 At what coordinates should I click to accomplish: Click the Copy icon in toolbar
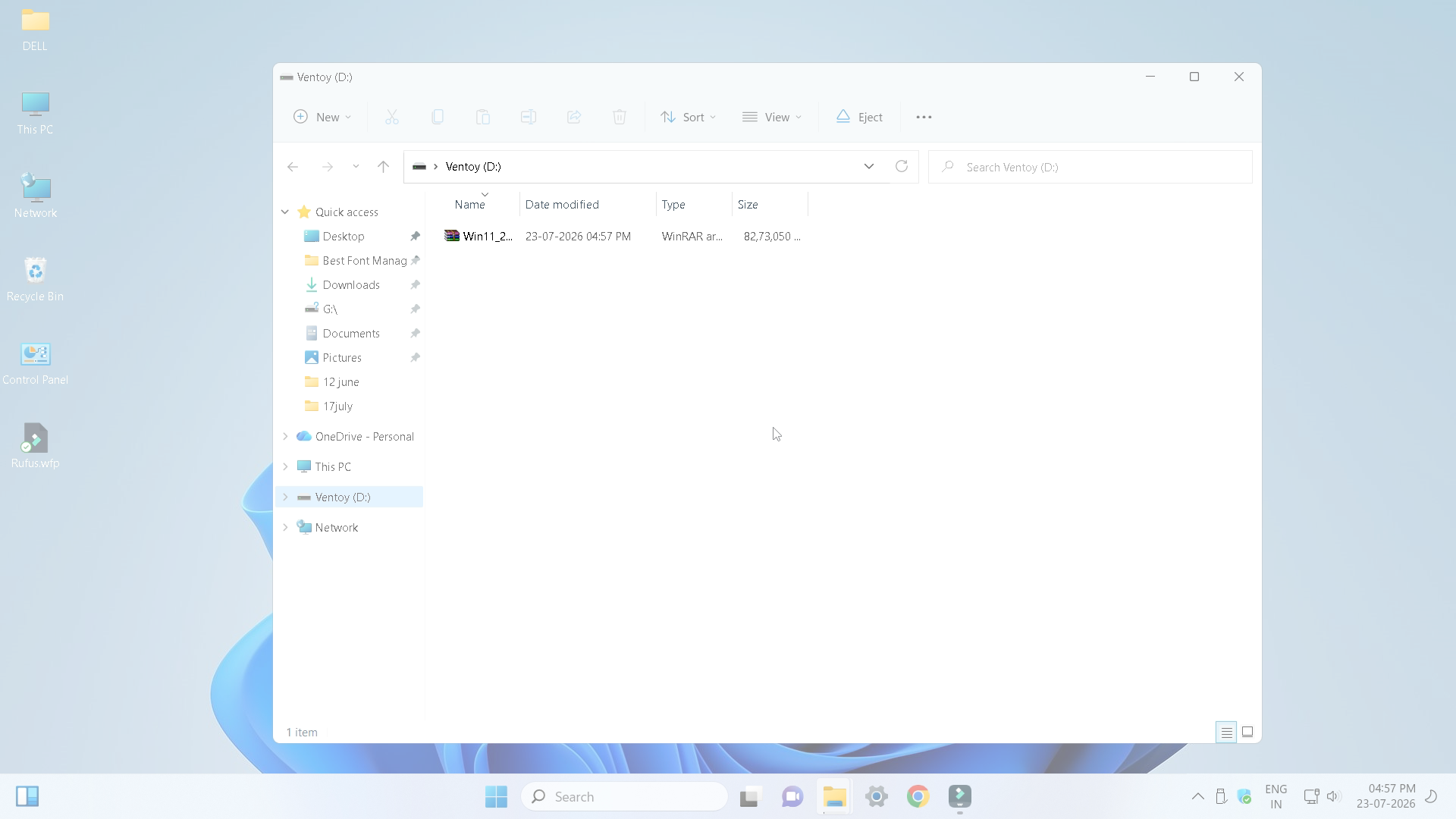438,117
